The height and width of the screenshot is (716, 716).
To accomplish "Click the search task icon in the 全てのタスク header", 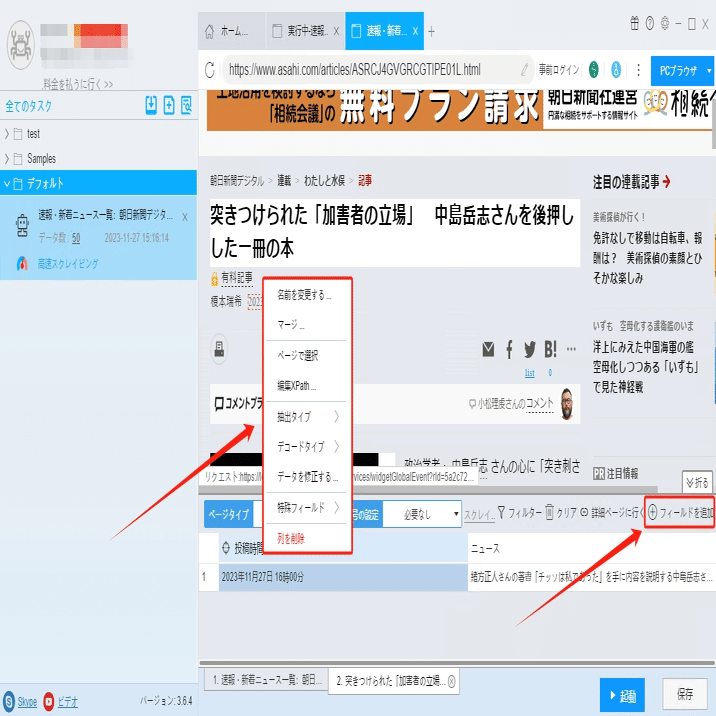I will coord(186,105).
